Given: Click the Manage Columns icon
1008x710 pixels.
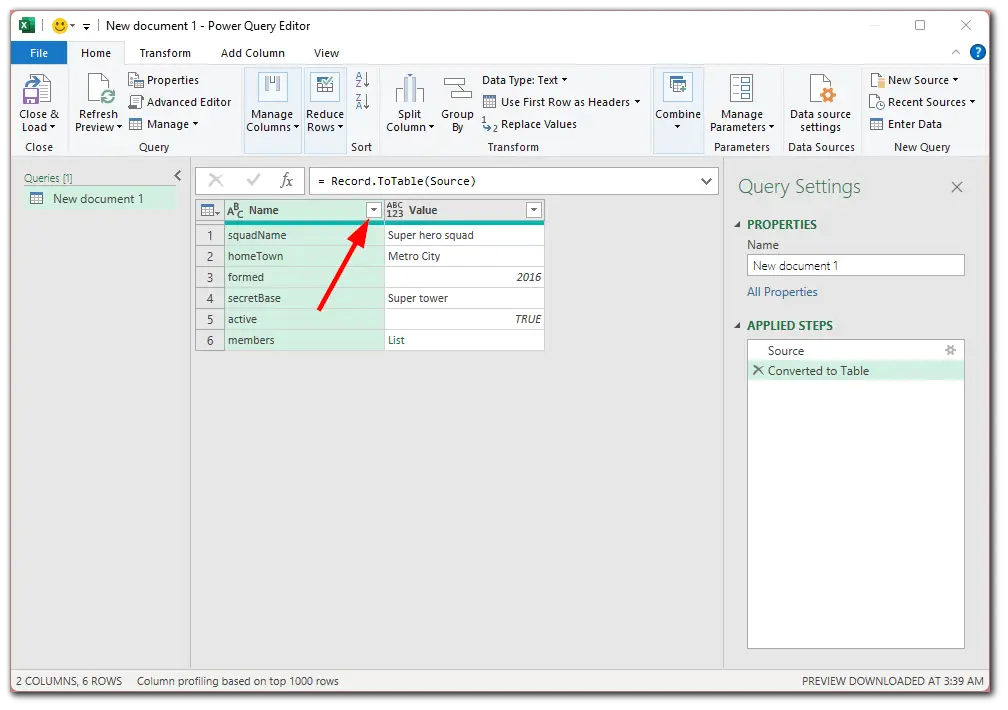Looking at the screenshot, I should click(272, 87).
